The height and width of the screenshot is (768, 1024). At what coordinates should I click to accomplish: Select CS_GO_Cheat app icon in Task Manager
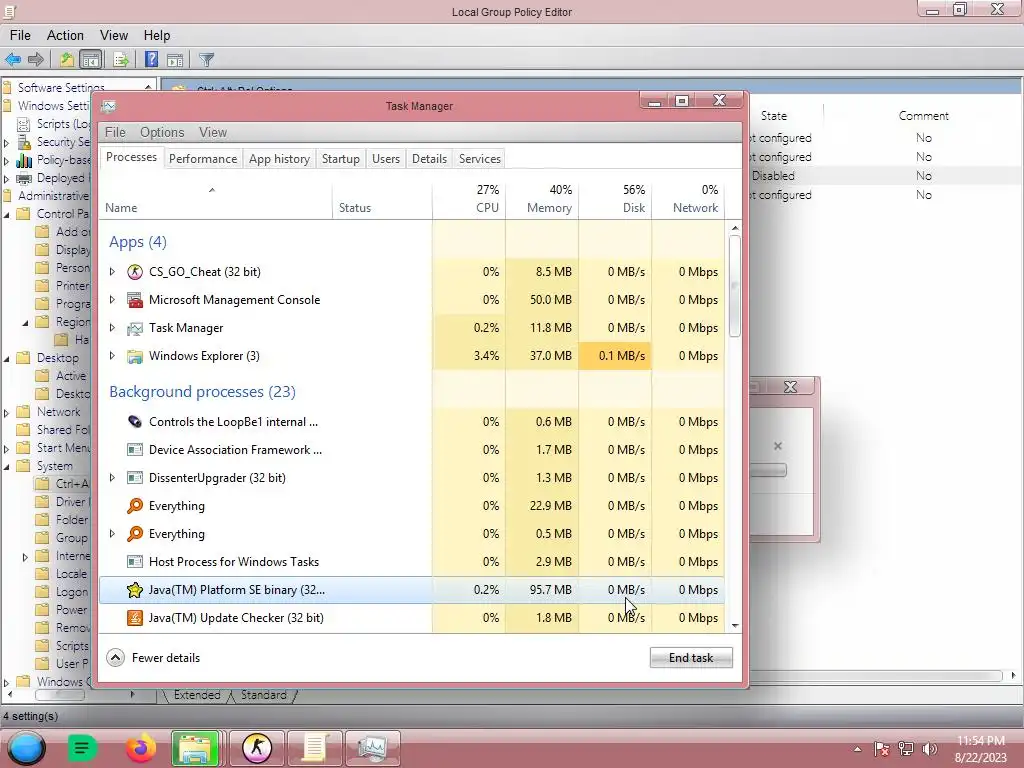[135, 272]
